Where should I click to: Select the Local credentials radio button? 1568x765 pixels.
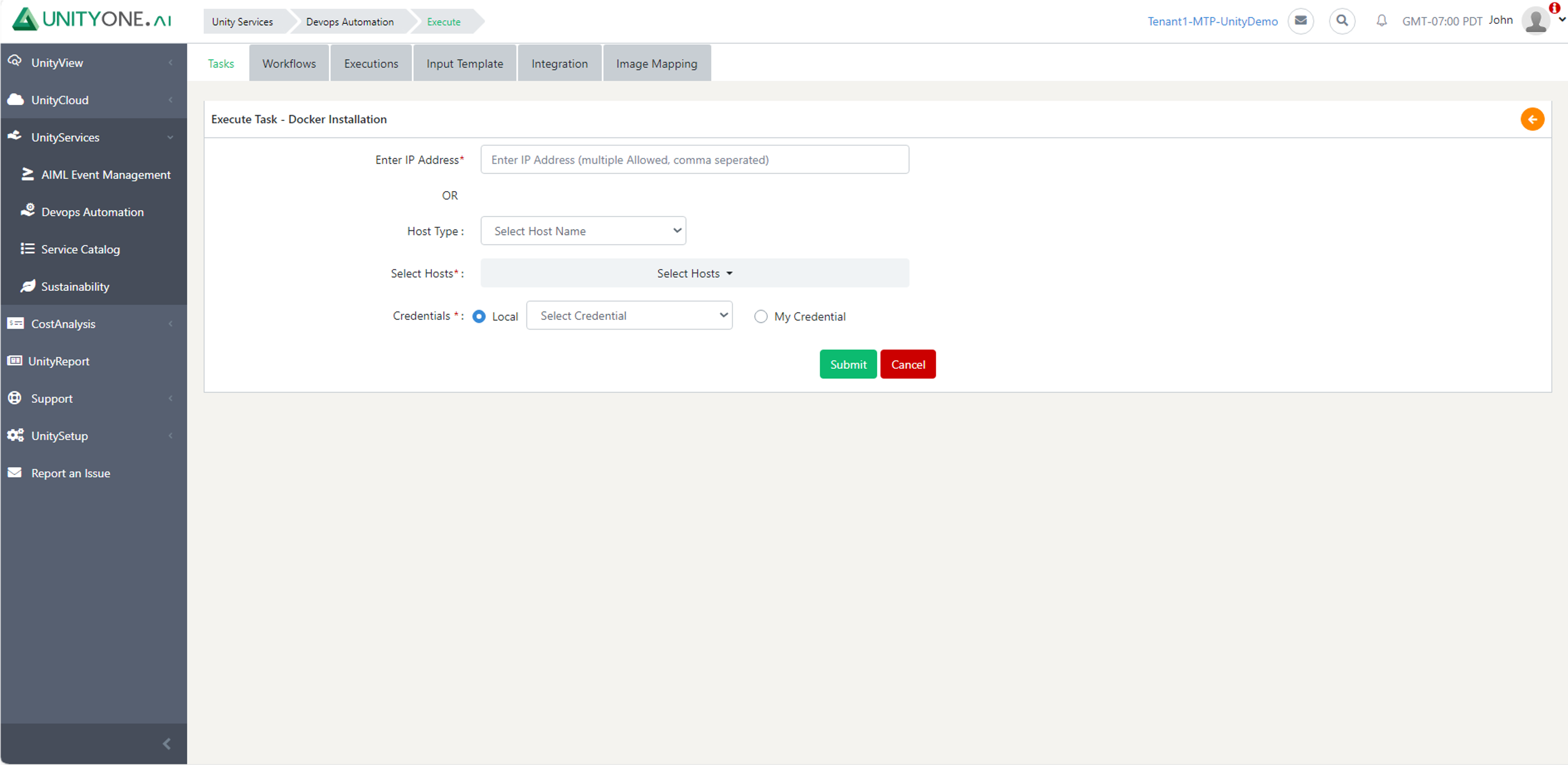479,317
